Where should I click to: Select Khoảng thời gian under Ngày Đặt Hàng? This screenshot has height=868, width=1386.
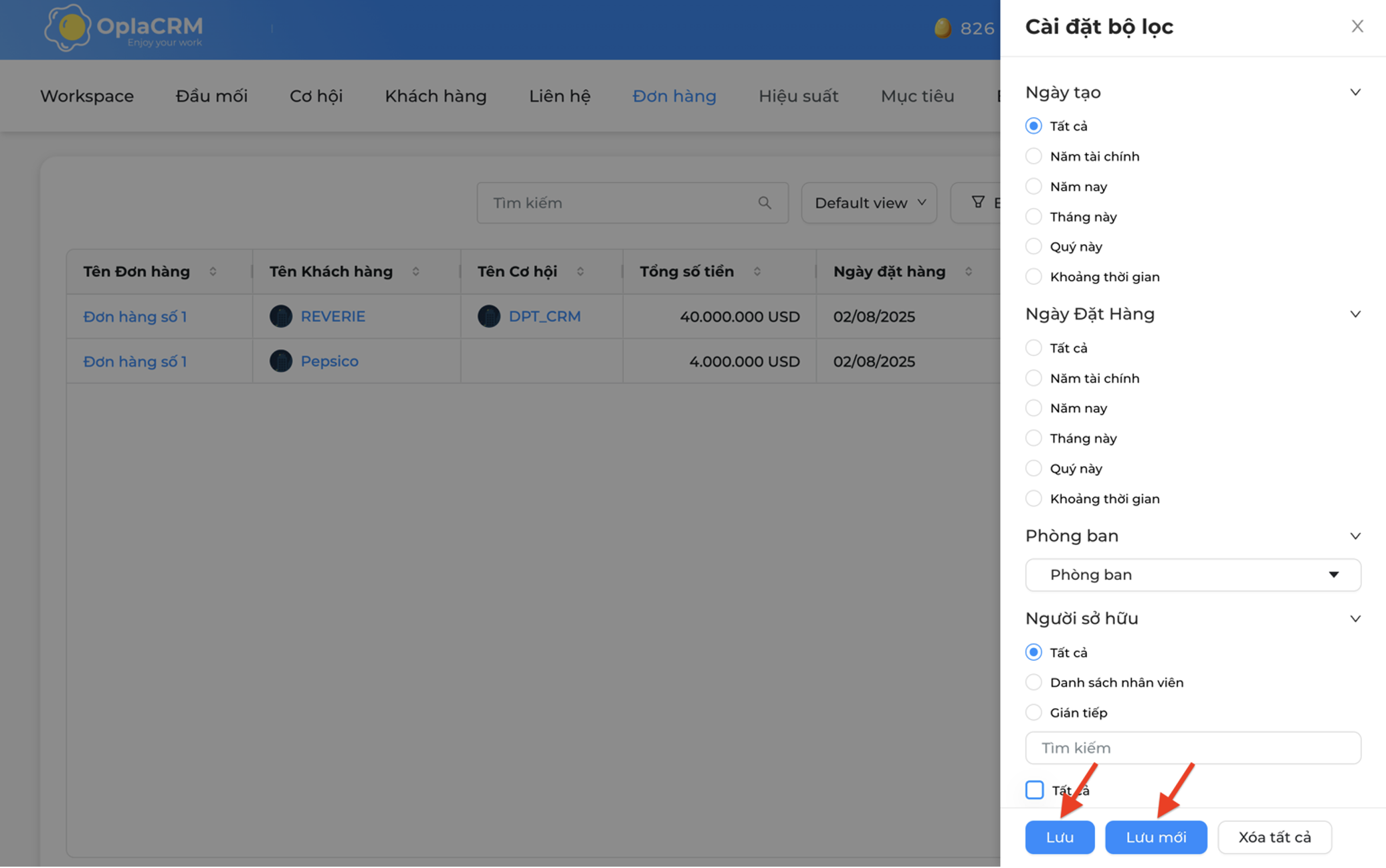pyautogui.click(x=1033, y=498)
